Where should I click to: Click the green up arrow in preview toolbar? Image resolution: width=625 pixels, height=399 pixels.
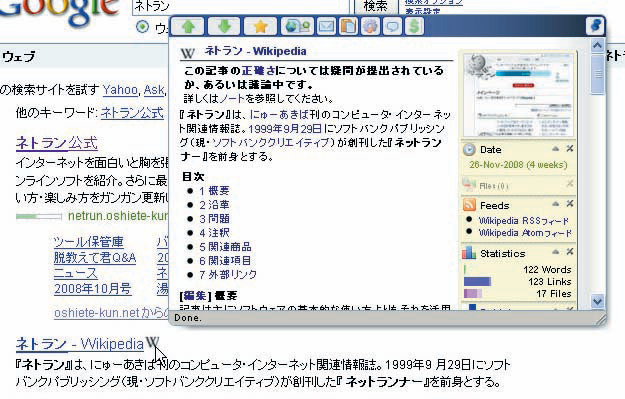[188, 26]
